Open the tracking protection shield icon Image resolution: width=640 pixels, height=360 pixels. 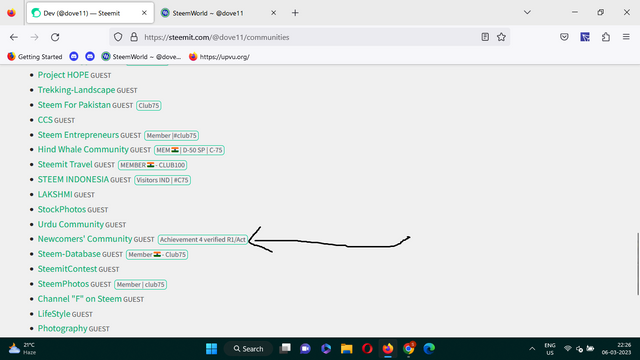(118, 37)
